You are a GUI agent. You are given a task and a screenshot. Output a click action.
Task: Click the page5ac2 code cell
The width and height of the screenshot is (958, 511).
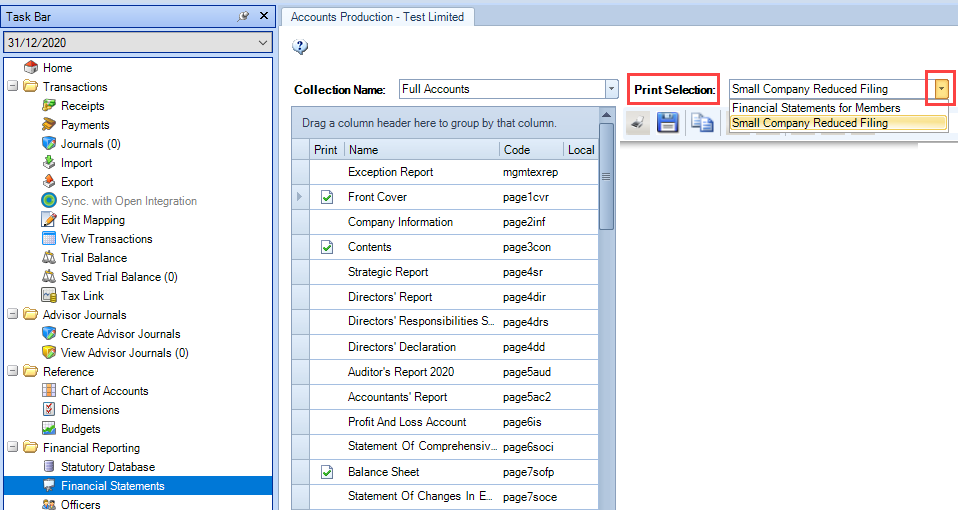(527, 397)
